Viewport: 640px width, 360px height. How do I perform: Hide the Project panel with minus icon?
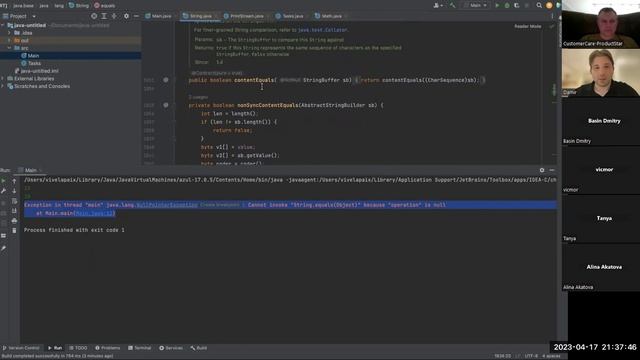click(136, 16)
